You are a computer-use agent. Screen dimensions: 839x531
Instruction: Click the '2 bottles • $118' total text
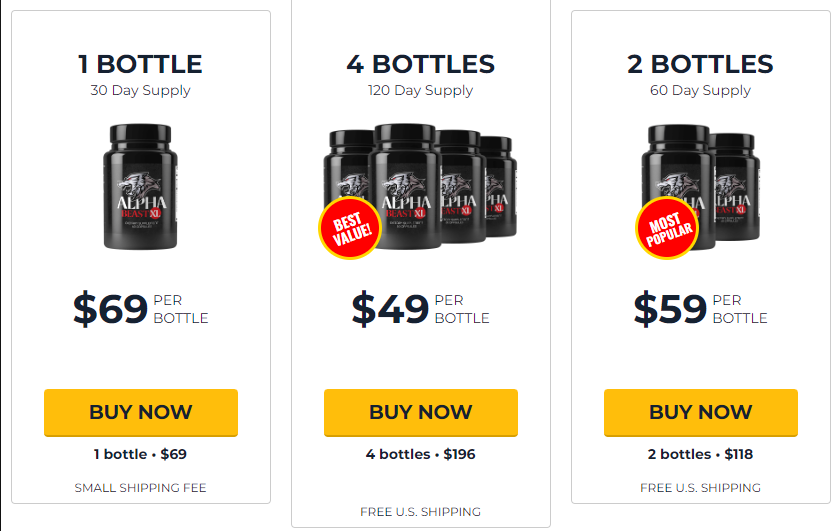(700, 454)
